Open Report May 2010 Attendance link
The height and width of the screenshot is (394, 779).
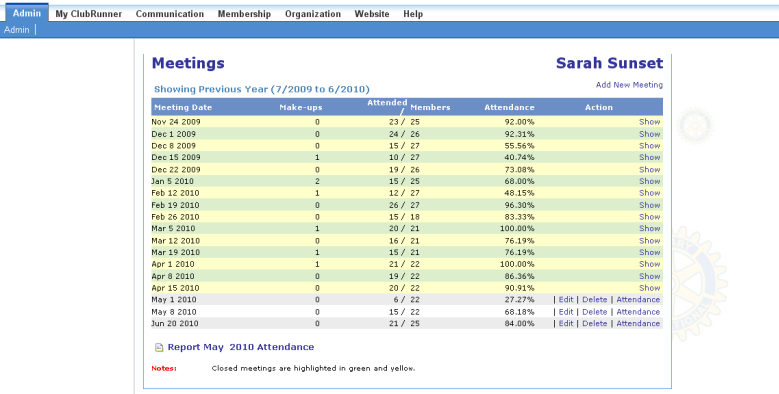[240, 347]
